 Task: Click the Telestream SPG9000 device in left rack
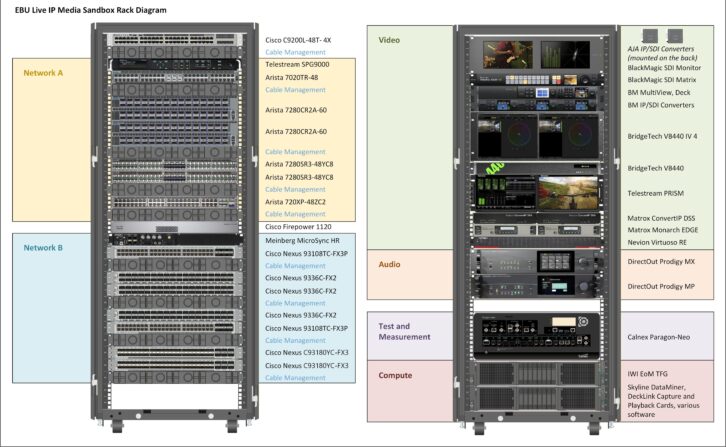[x=178, y=64]
